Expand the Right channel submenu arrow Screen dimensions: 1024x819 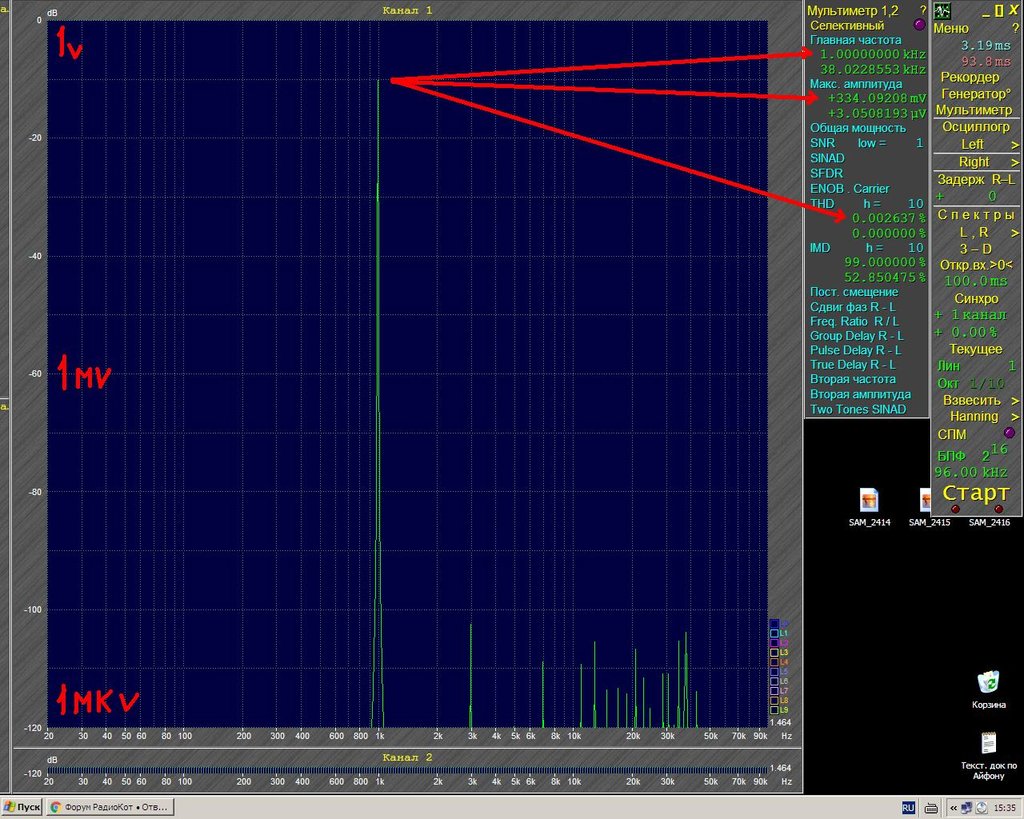pos(1015,162)
